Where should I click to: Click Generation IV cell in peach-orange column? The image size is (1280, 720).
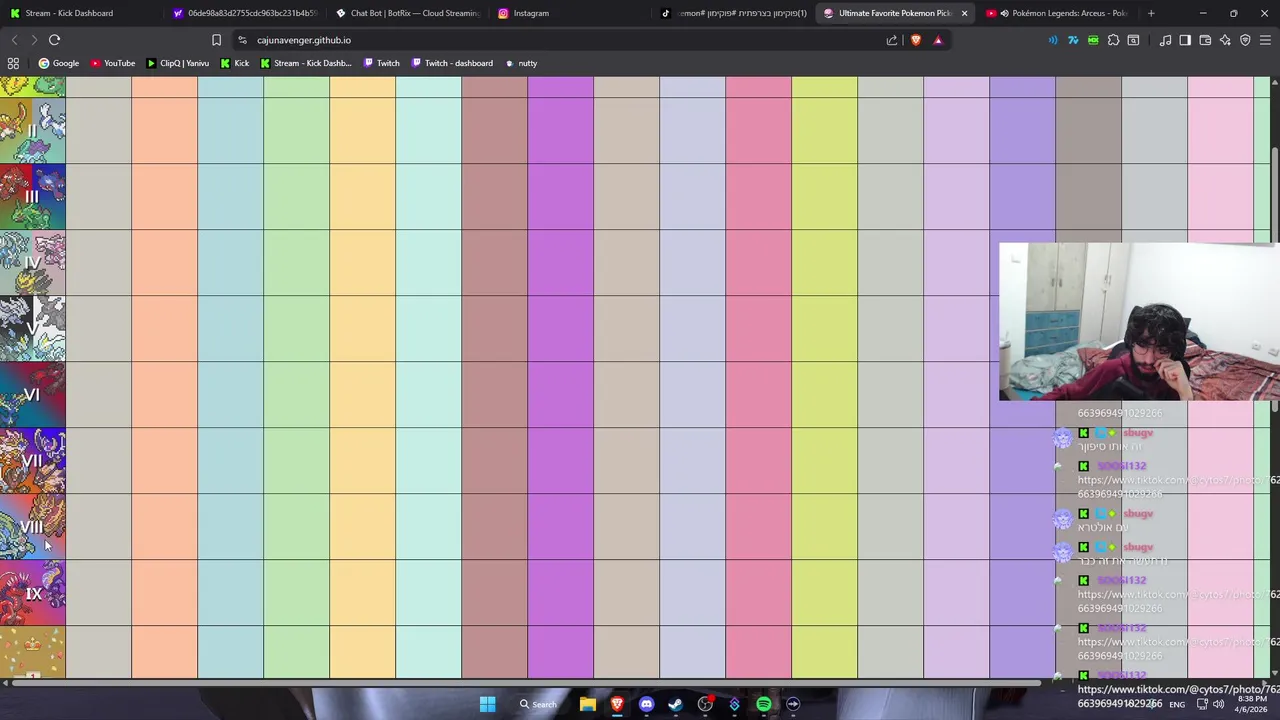click(165, 263)
